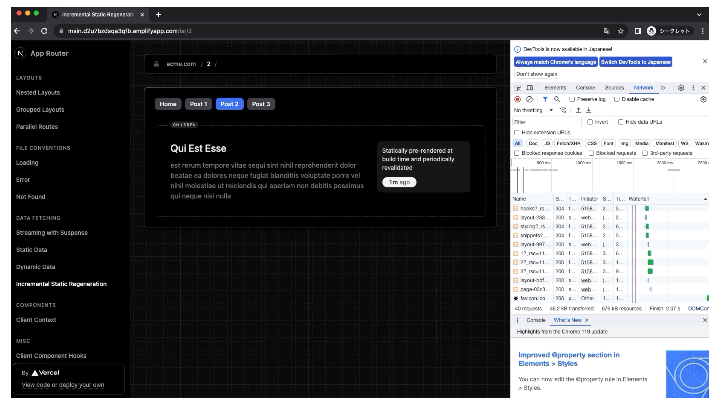
Task: Select the What's New drawer tab
Action: coord(568,320)
